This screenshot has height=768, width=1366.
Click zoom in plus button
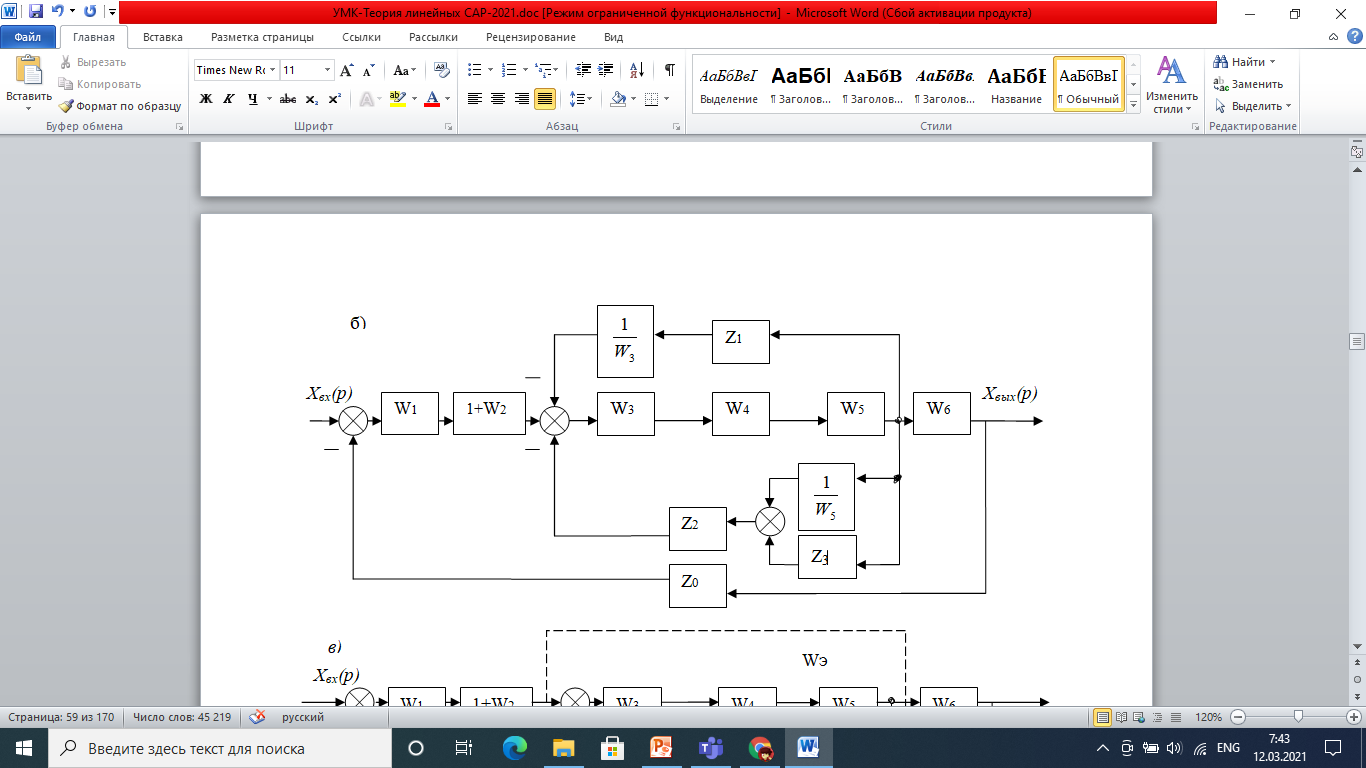(x=1352, y=717)
